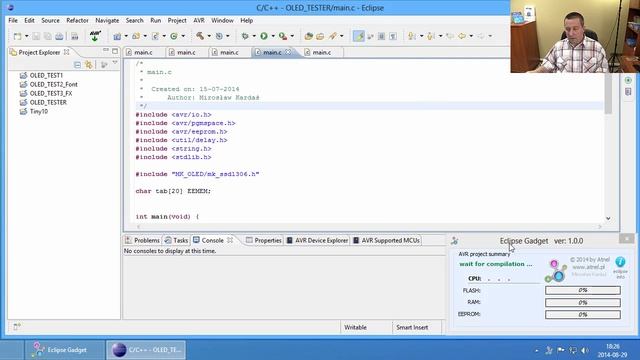The image size is (640, 360).
Task: Click the Eclipse Gadget info icon
Action: coord(620,262)
